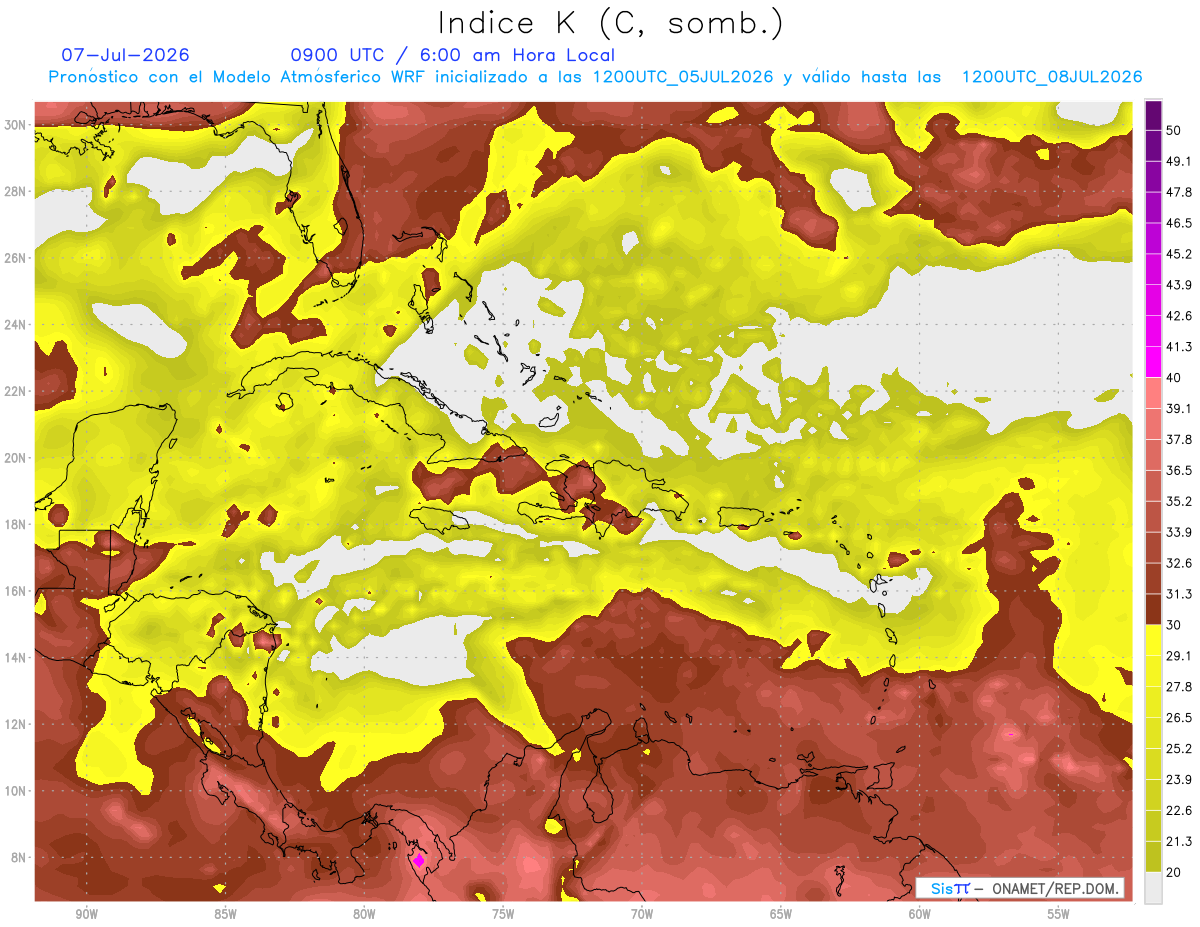Viewport: 1200px width, 927px height.
Task: Click the '30N' latitude label
Action: coord(16,125)
